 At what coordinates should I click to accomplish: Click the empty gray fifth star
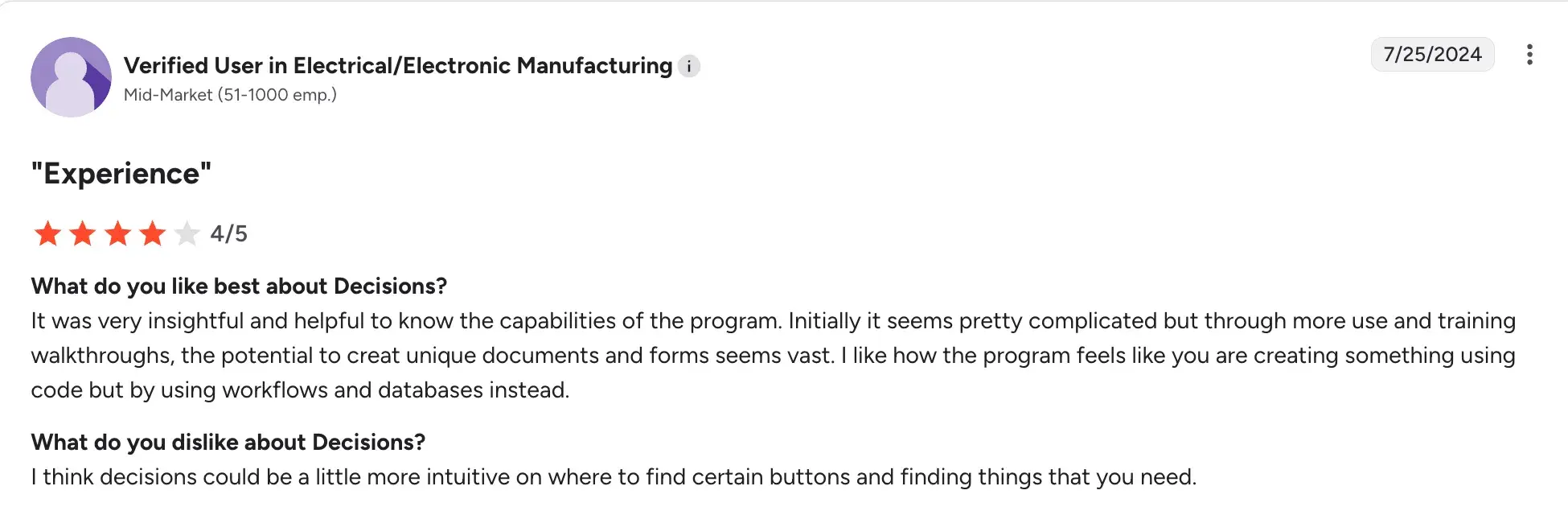click(x=187, y=233)
